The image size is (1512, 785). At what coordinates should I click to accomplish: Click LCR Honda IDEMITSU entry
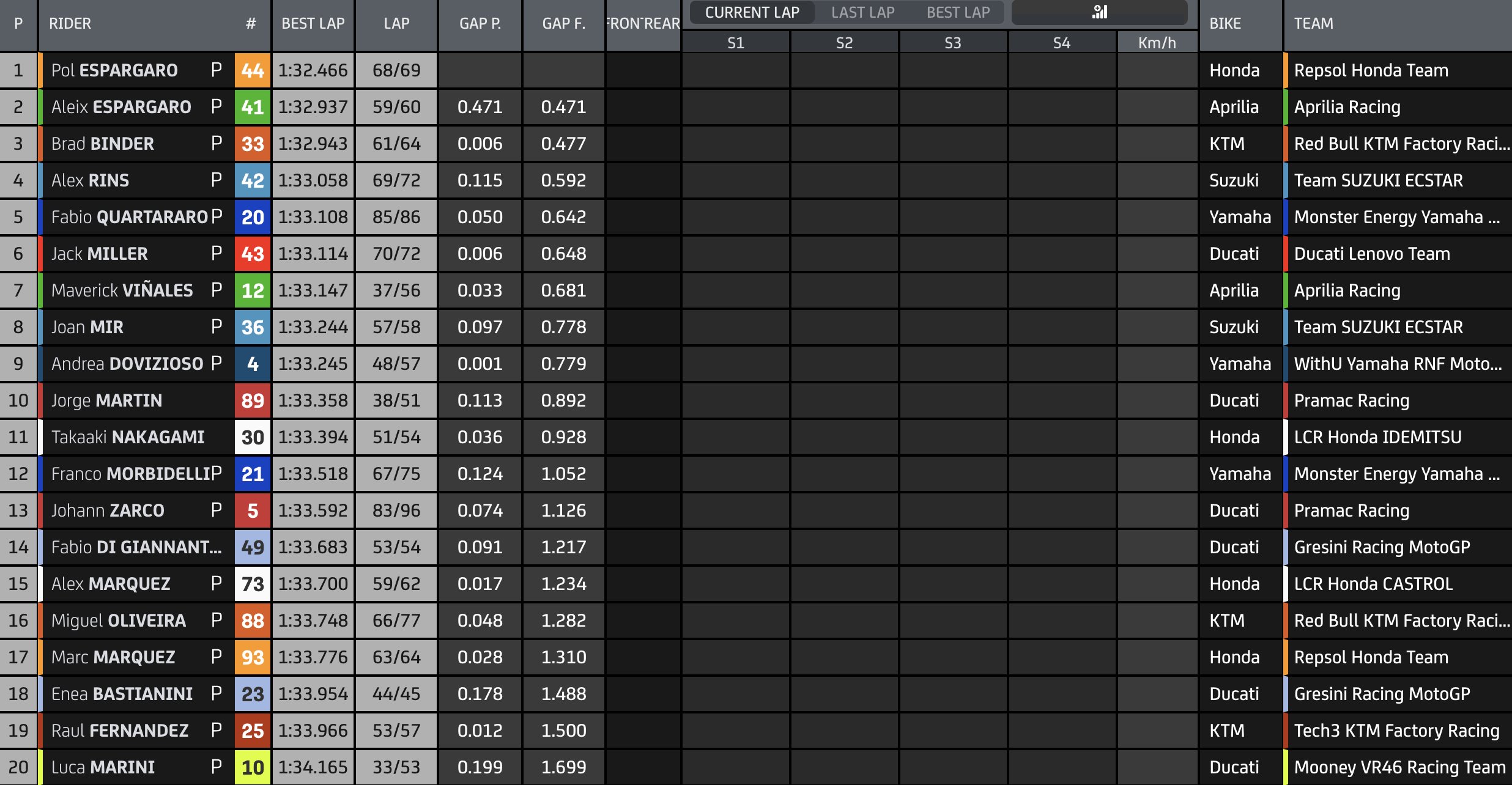pyautogui.click(x=1377, y=437)
